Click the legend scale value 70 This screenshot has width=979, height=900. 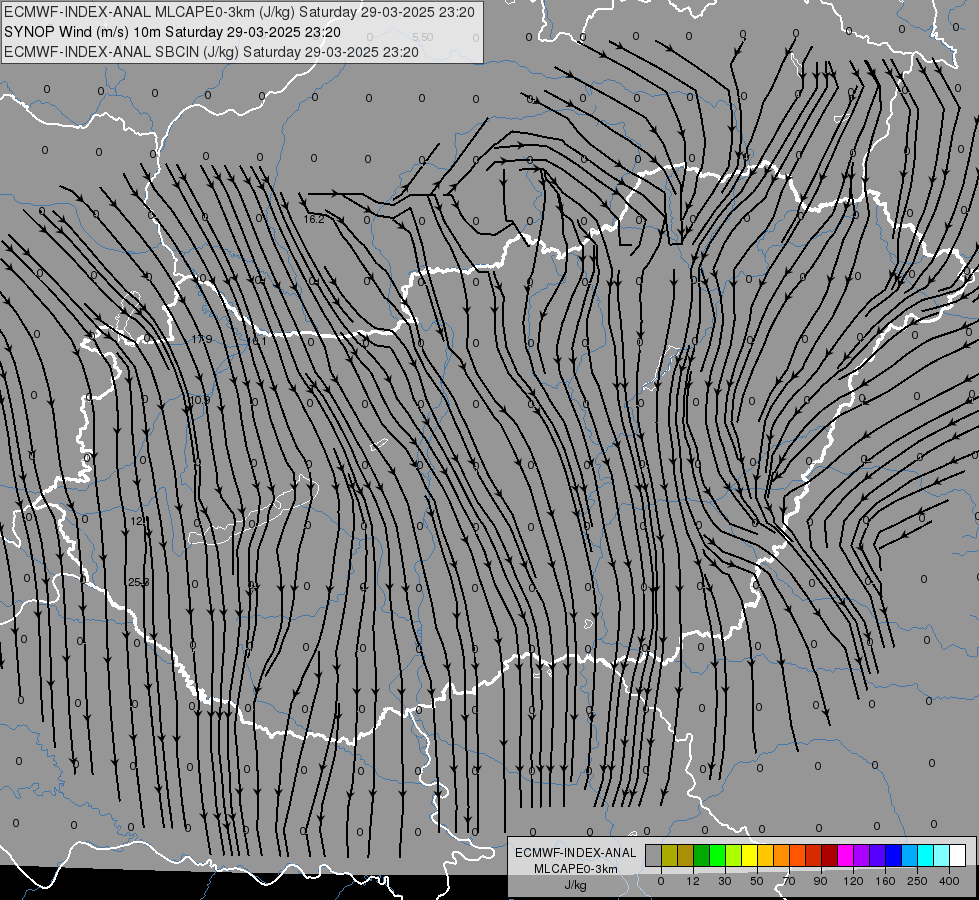tap(789, 881)
